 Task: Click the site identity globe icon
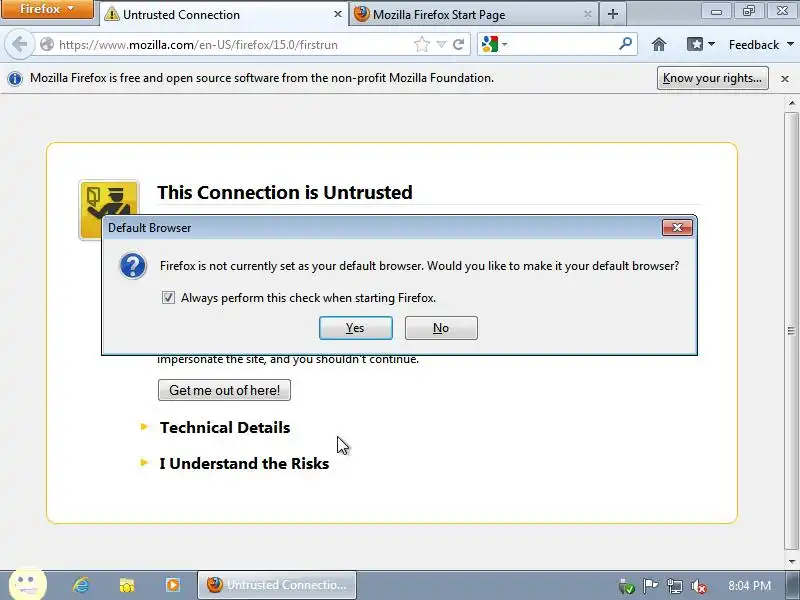pyautogui.click(x=47, y=44)
